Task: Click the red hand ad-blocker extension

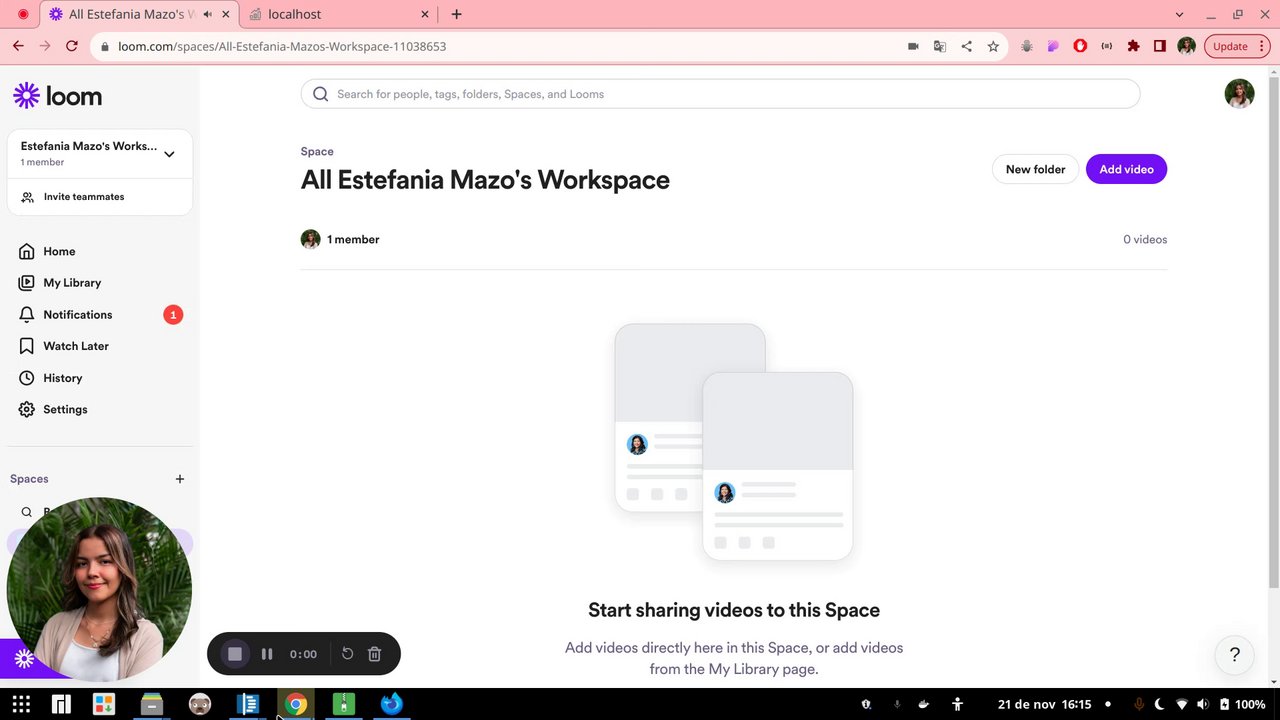Action: click(1080, 46)
